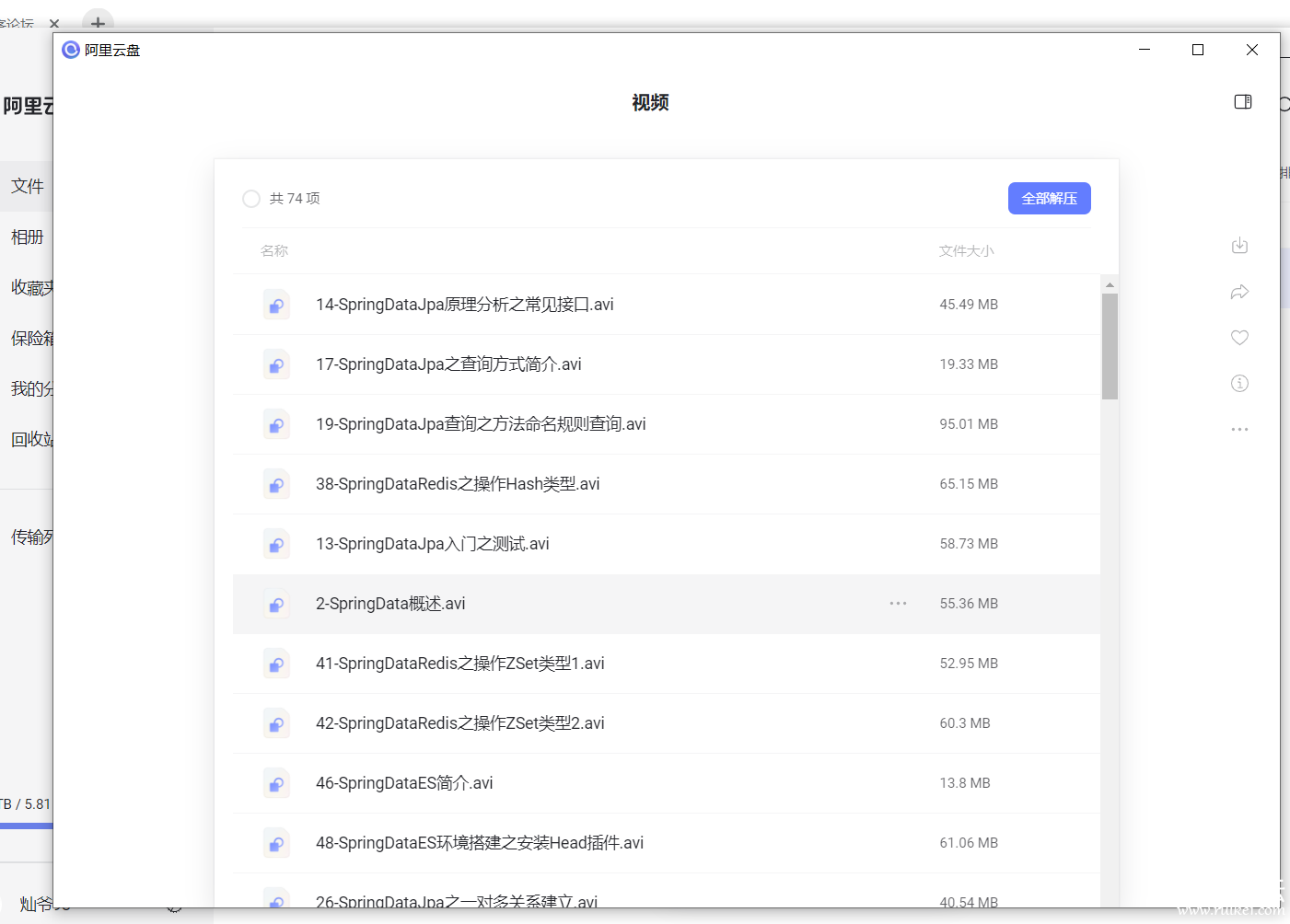Click the 13.8 MB size value
Screen dimensions: 1290x924
coord(965,783)
